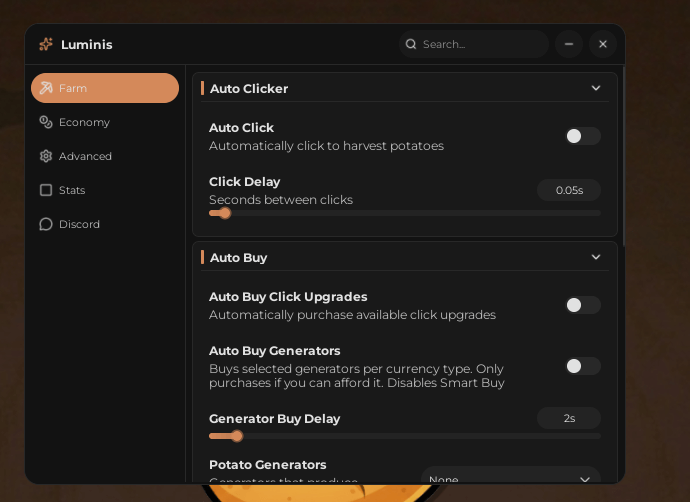The height and width of the screenshot is (502, 690).
Task: Switch to the Economy tab
Action: click(105, 122)
